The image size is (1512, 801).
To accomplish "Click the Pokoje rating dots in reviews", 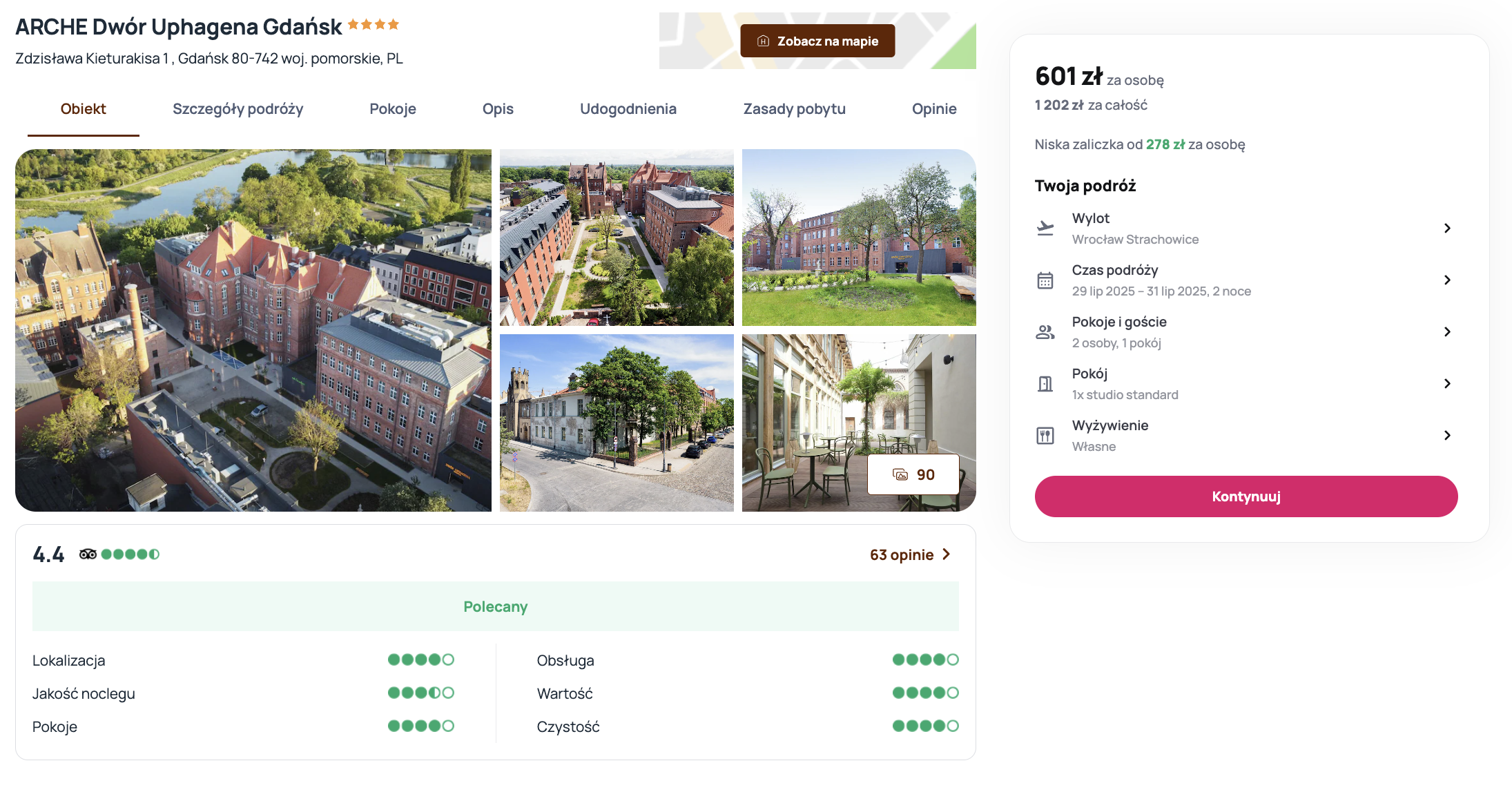I will [x=420, y=726].
